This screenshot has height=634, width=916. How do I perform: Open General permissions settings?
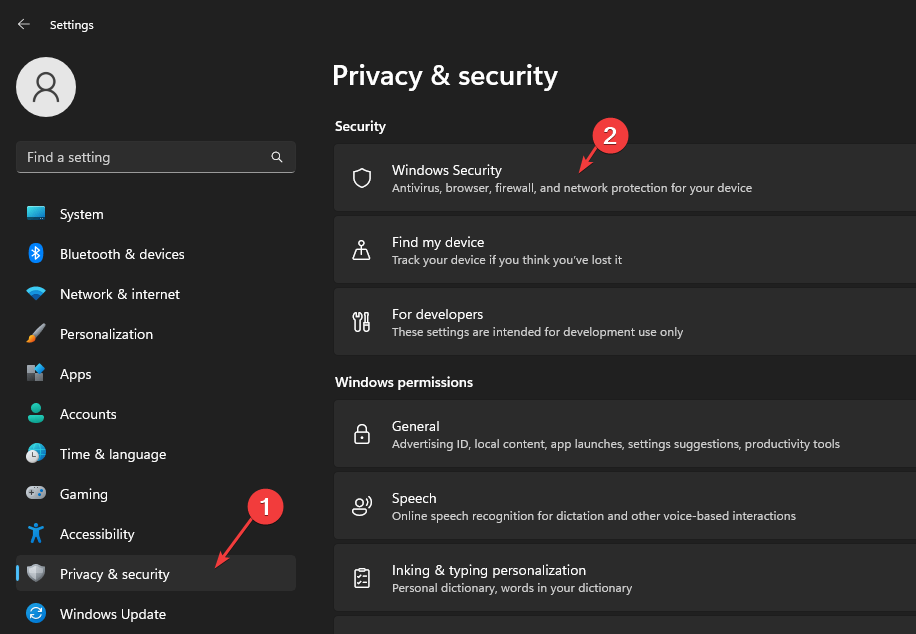[x=625, y=434]
